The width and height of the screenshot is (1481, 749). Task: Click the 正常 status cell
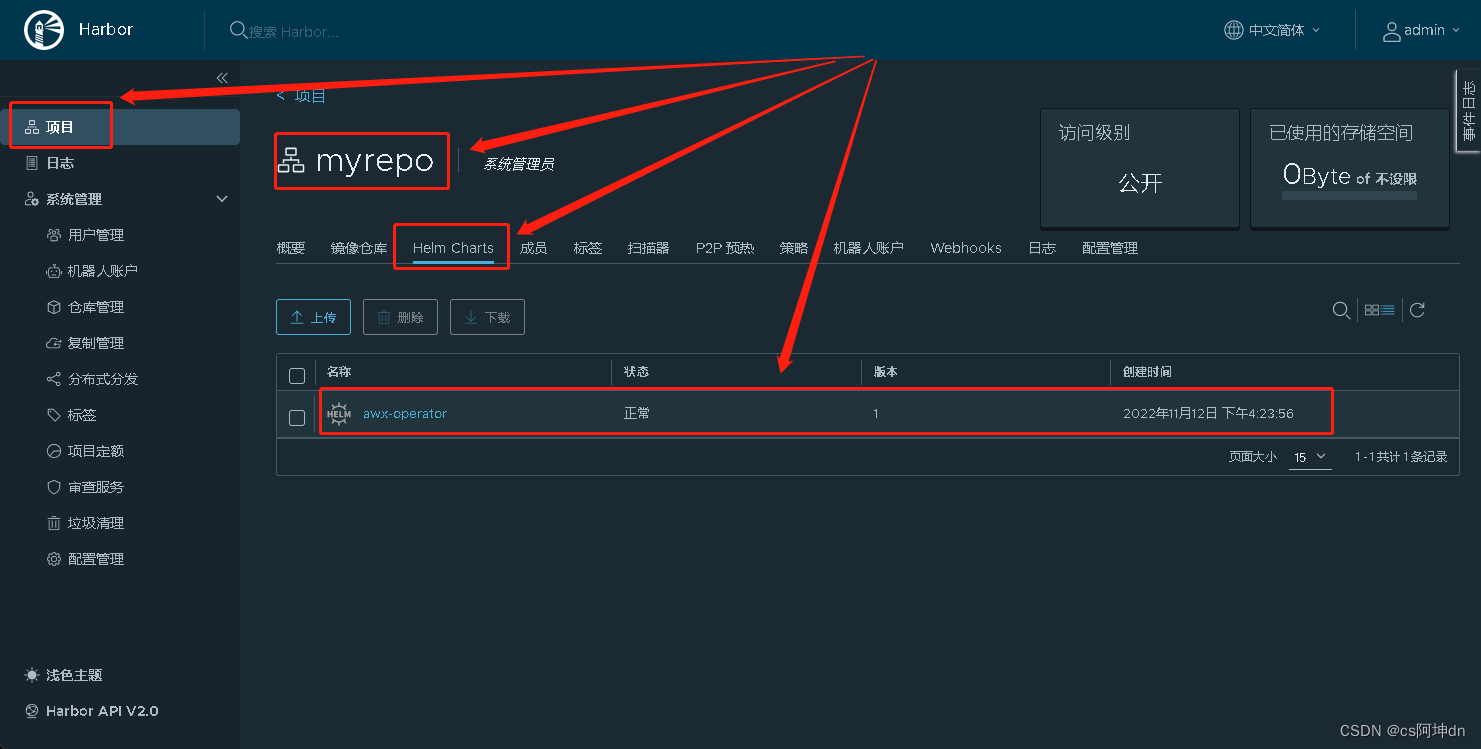pyautogui.click(x=636, y=413)
